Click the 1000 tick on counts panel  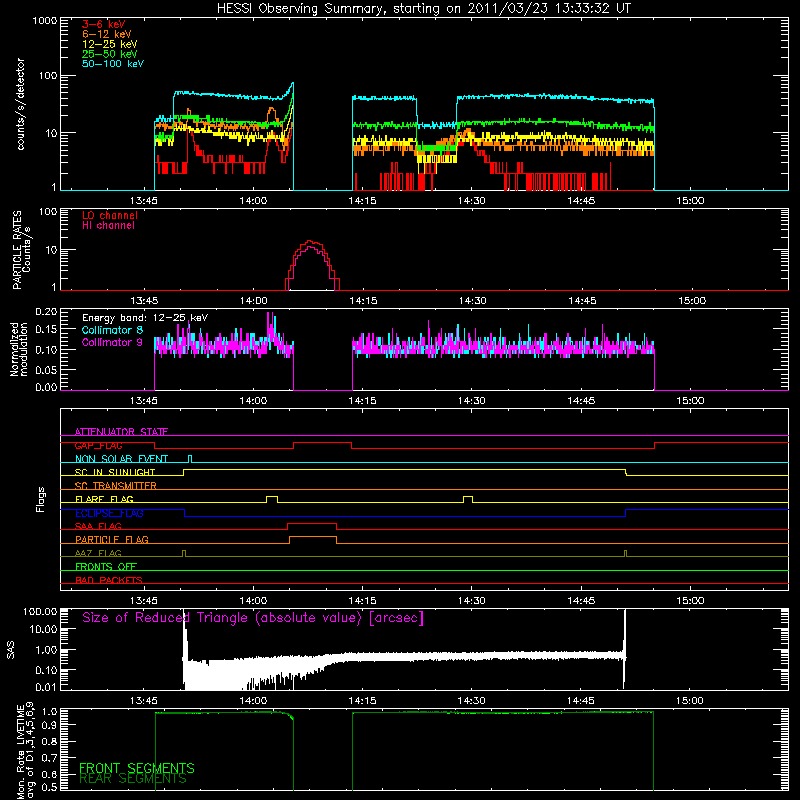coord(44,21)
